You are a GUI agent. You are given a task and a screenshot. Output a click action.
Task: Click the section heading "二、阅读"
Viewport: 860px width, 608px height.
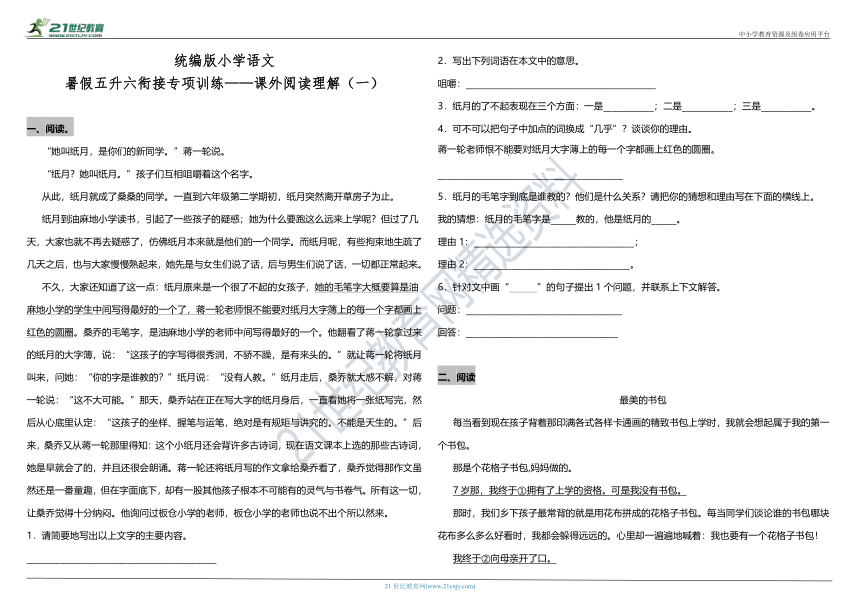pos(456,377)
